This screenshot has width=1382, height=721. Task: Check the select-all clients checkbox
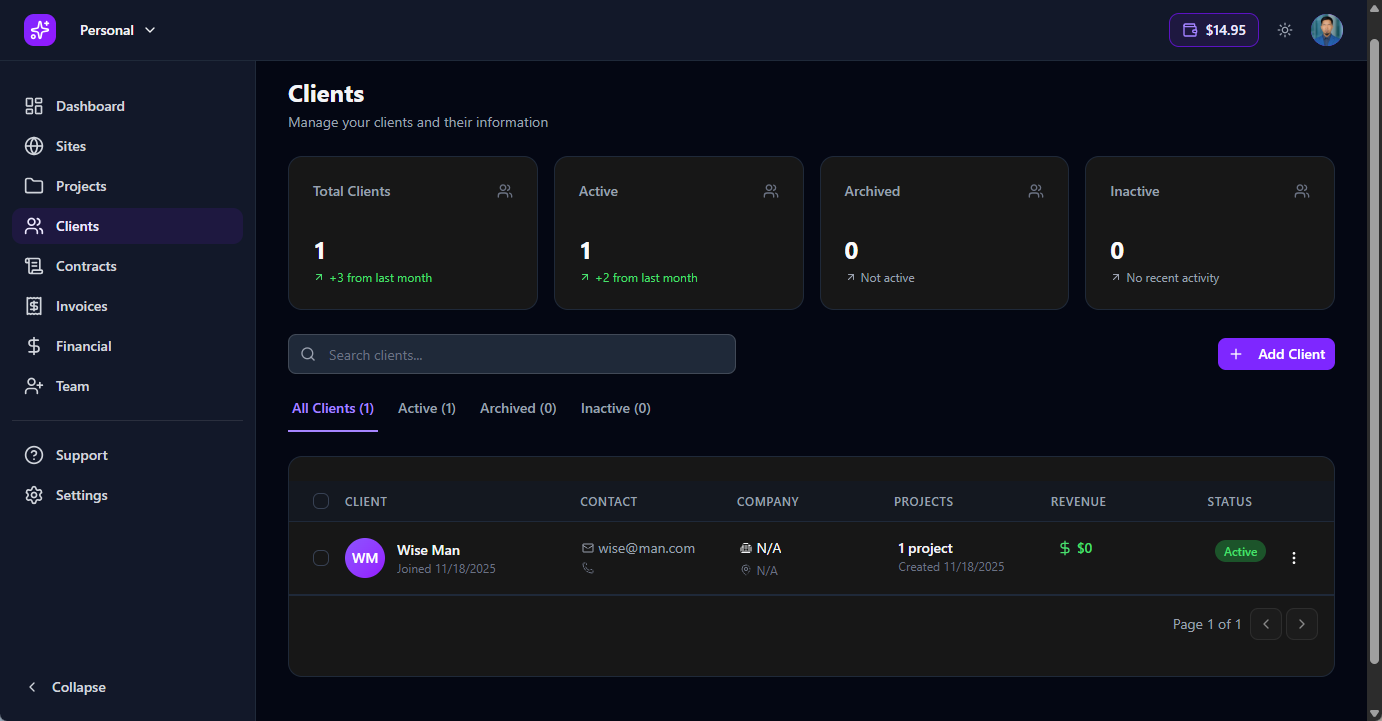coord(321,501)
